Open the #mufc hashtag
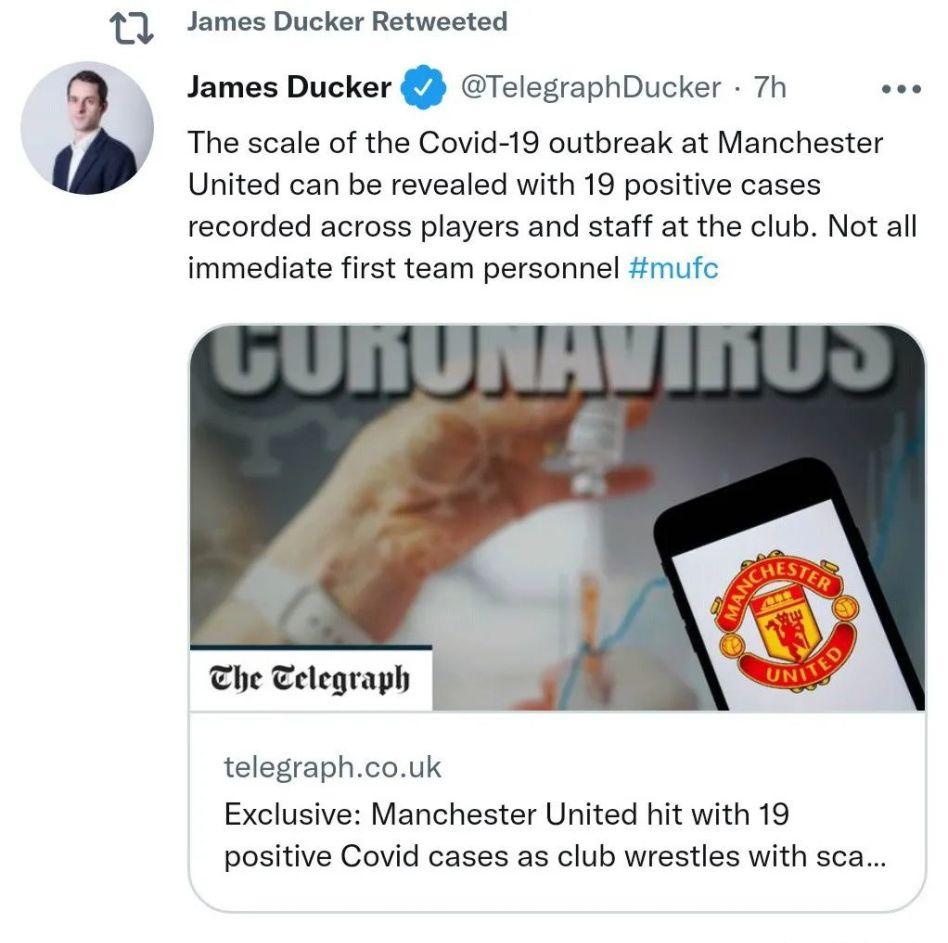Screen dimensions: 948x943 673,267
